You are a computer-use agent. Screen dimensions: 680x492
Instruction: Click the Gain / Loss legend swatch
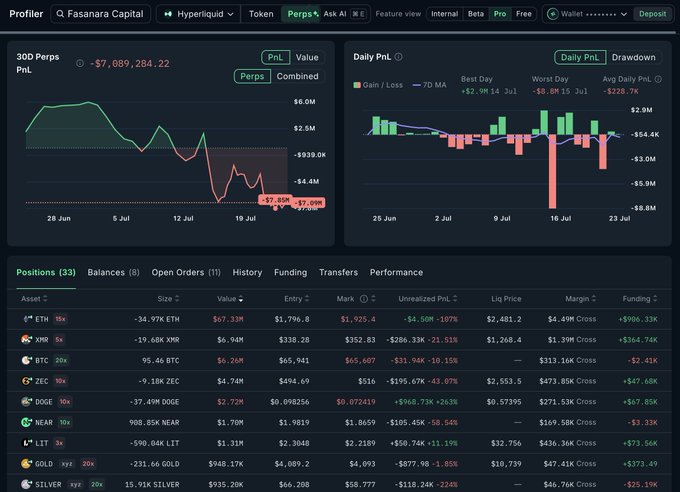(x=357, y=85)
